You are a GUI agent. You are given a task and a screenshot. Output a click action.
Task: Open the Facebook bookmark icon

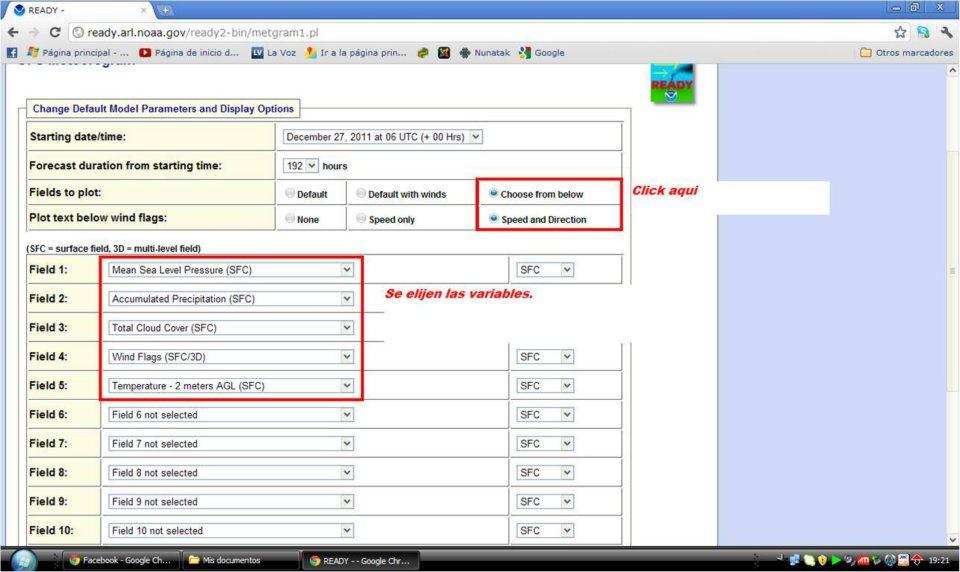tap(12, 53)
